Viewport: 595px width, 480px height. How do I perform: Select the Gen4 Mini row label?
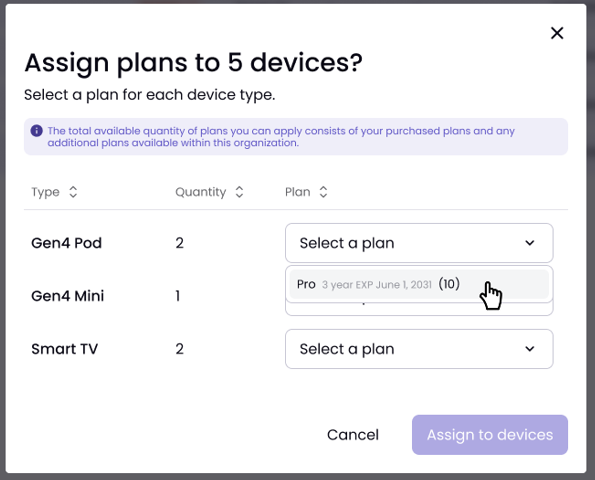[68, 296]
